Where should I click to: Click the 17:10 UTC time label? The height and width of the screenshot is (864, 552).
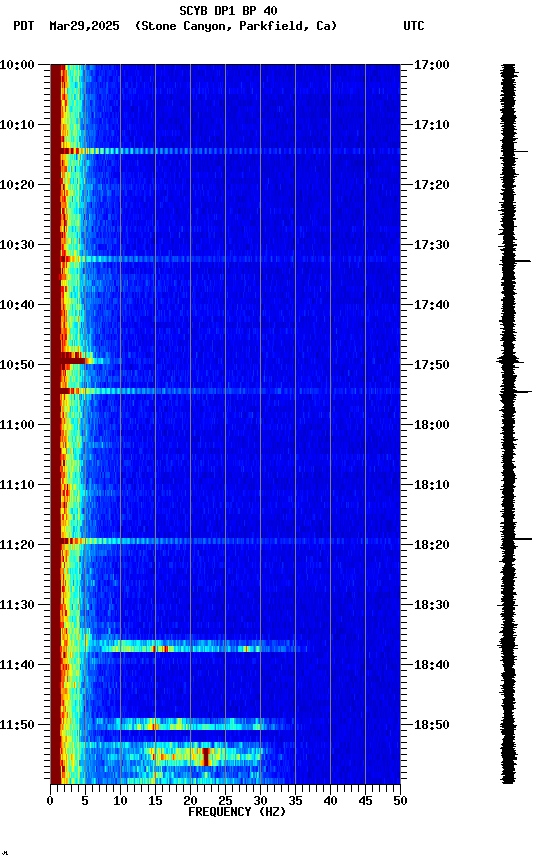(431, 125)
